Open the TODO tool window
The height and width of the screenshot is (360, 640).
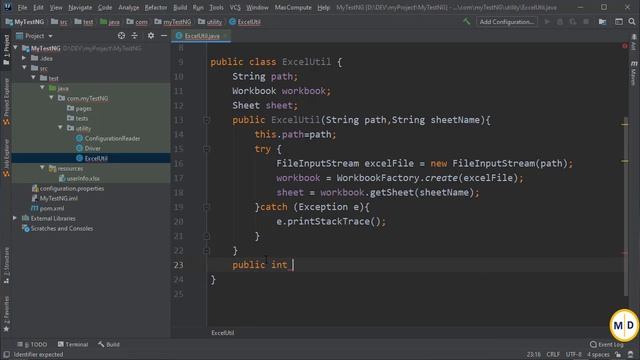[32, 344]
